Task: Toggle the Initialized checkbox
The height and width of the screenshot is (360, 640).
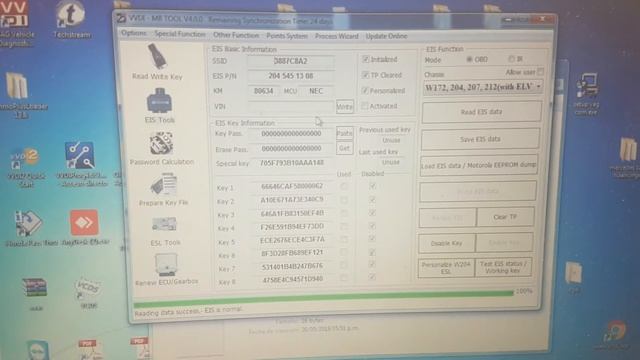Action: pos(365,59)
